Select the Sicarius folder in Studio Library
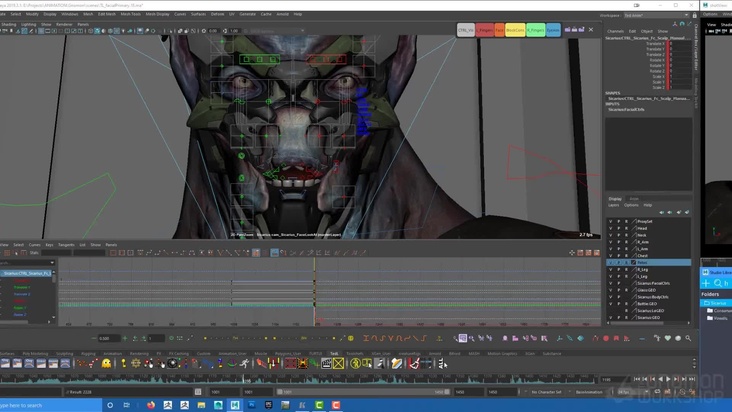This screenshot has height=412, width=732. pos(717,303)
